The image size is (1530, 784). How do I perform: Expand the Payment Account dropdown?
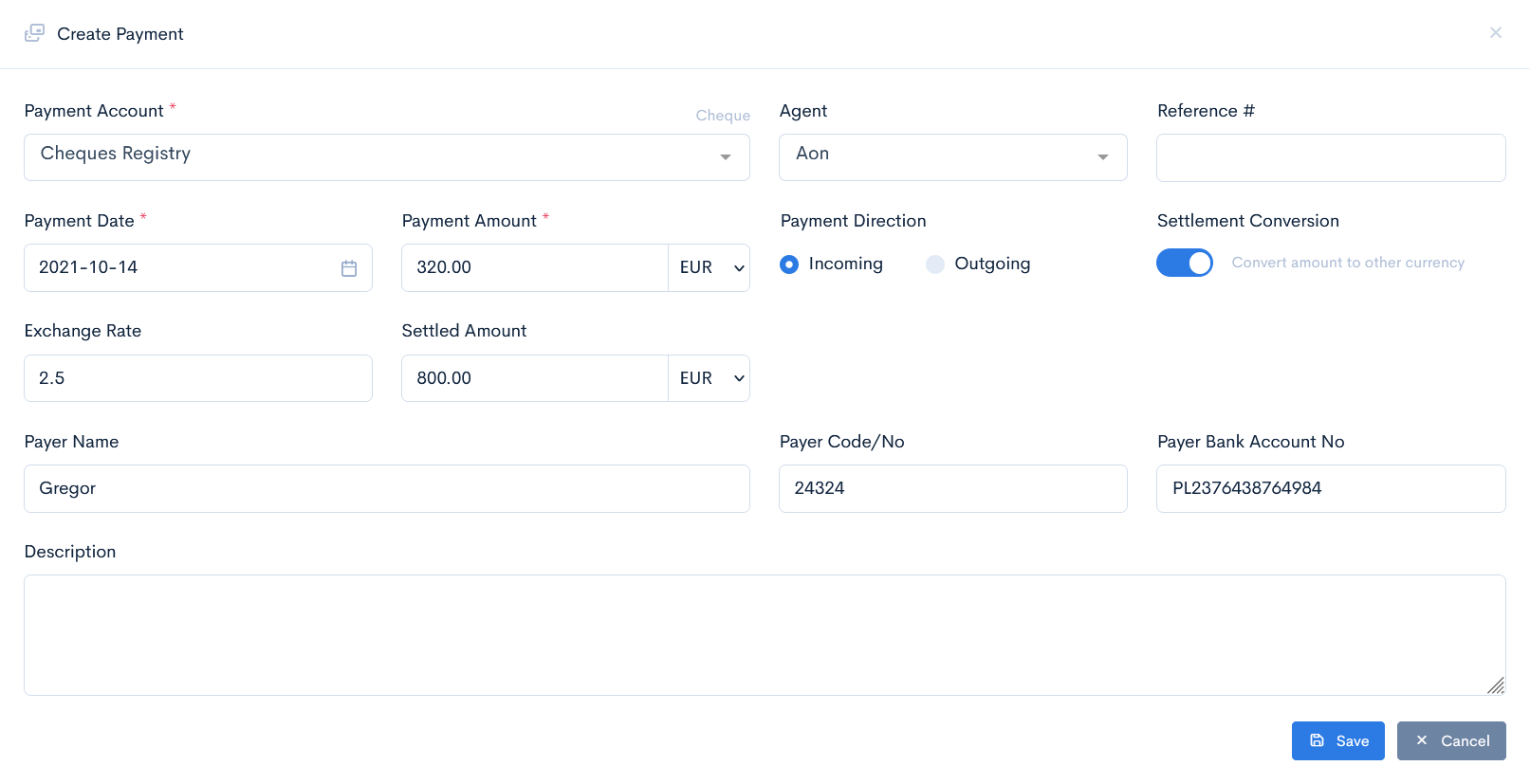[726, 157]
